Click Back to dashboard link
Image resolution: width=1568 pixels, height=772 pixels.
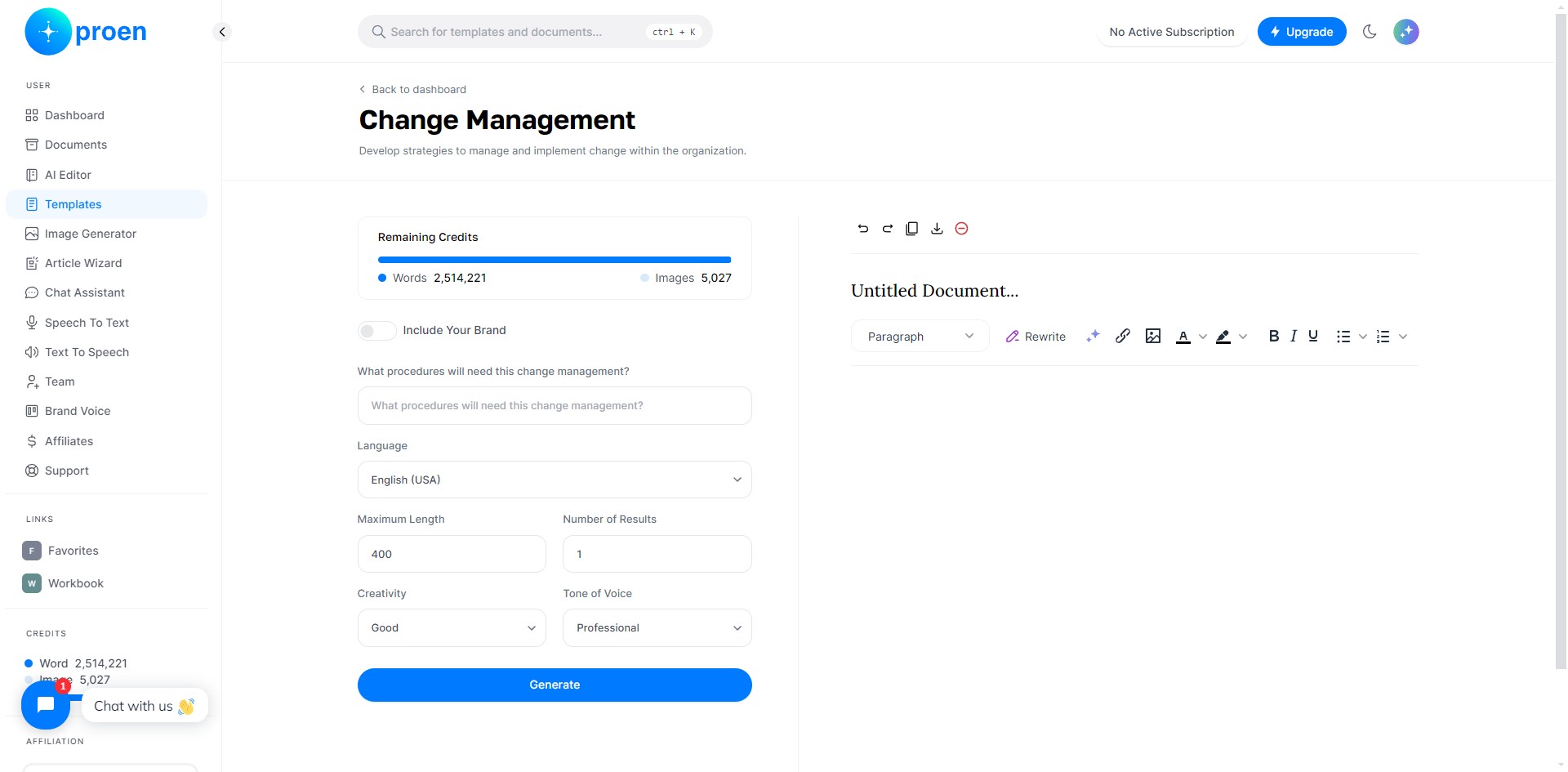(412, 89)
